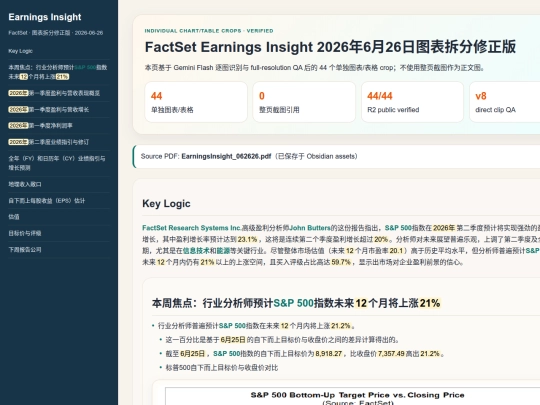Open sidebar link 地理收入敞口
Viewport: 540px width, 405px height.
[x=25, y=184]
